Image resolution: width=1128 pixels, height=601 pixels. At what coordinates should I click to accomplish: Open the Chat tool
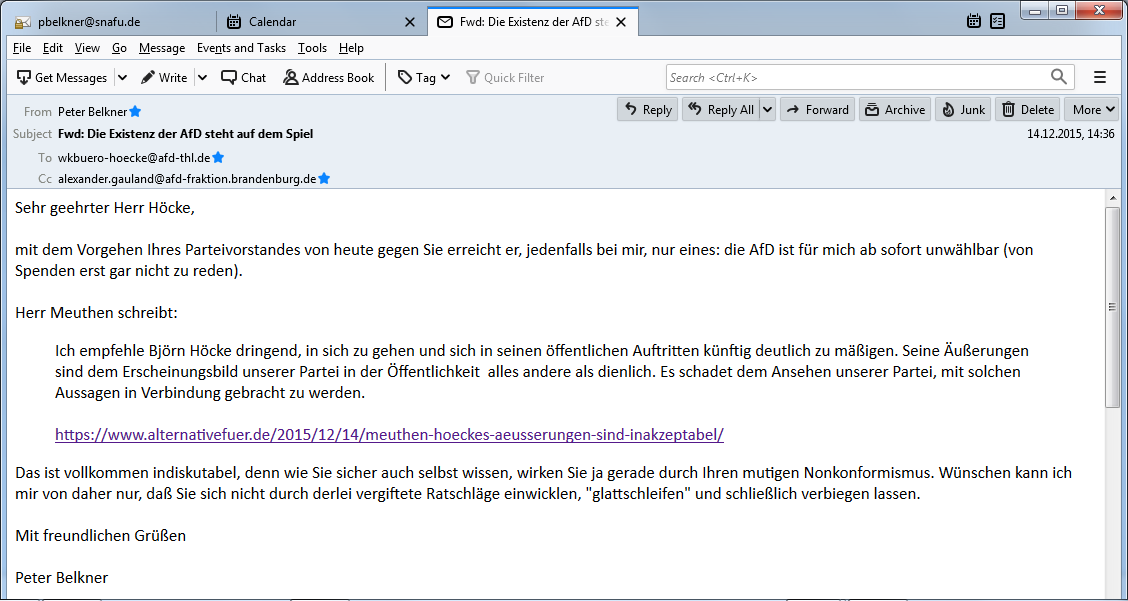point(244,78)
